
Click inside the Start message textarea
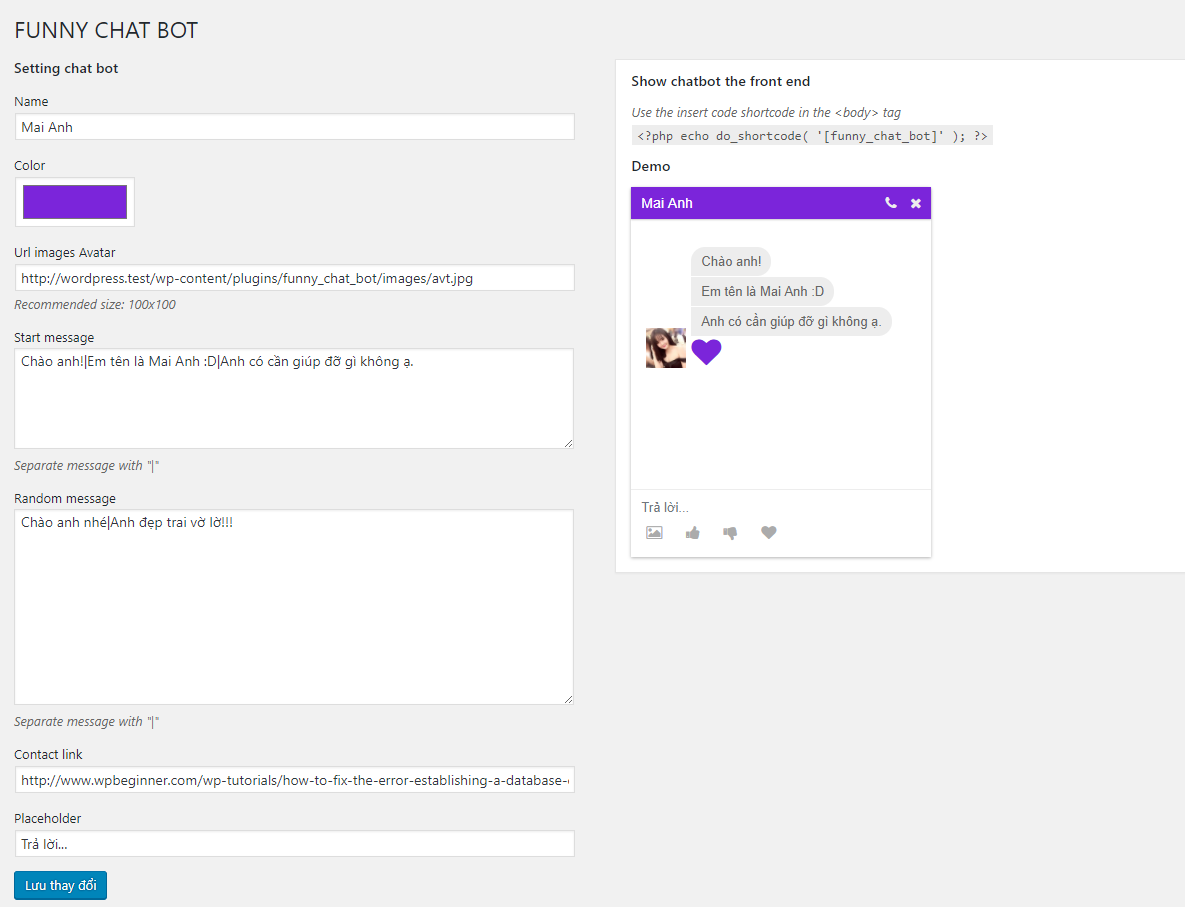(294, 398)
